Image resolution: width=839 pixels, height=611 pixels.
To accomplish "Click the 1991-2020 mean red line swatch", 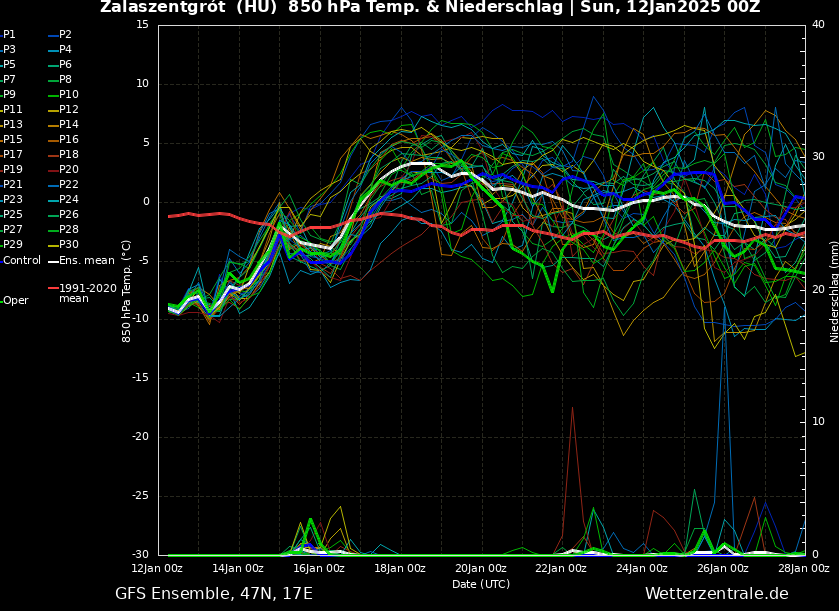I will coord(53,288).
